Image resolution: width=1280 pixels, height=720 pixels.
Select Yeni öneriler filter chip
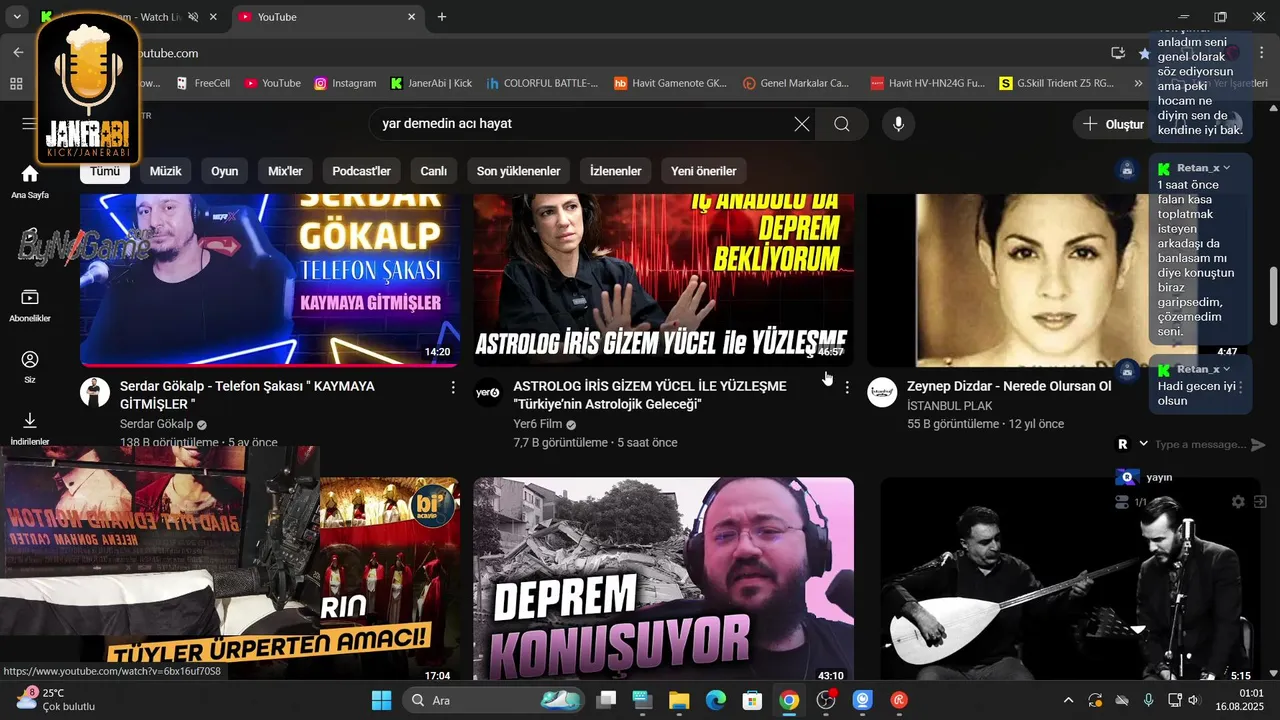click(x=704, y=171)
